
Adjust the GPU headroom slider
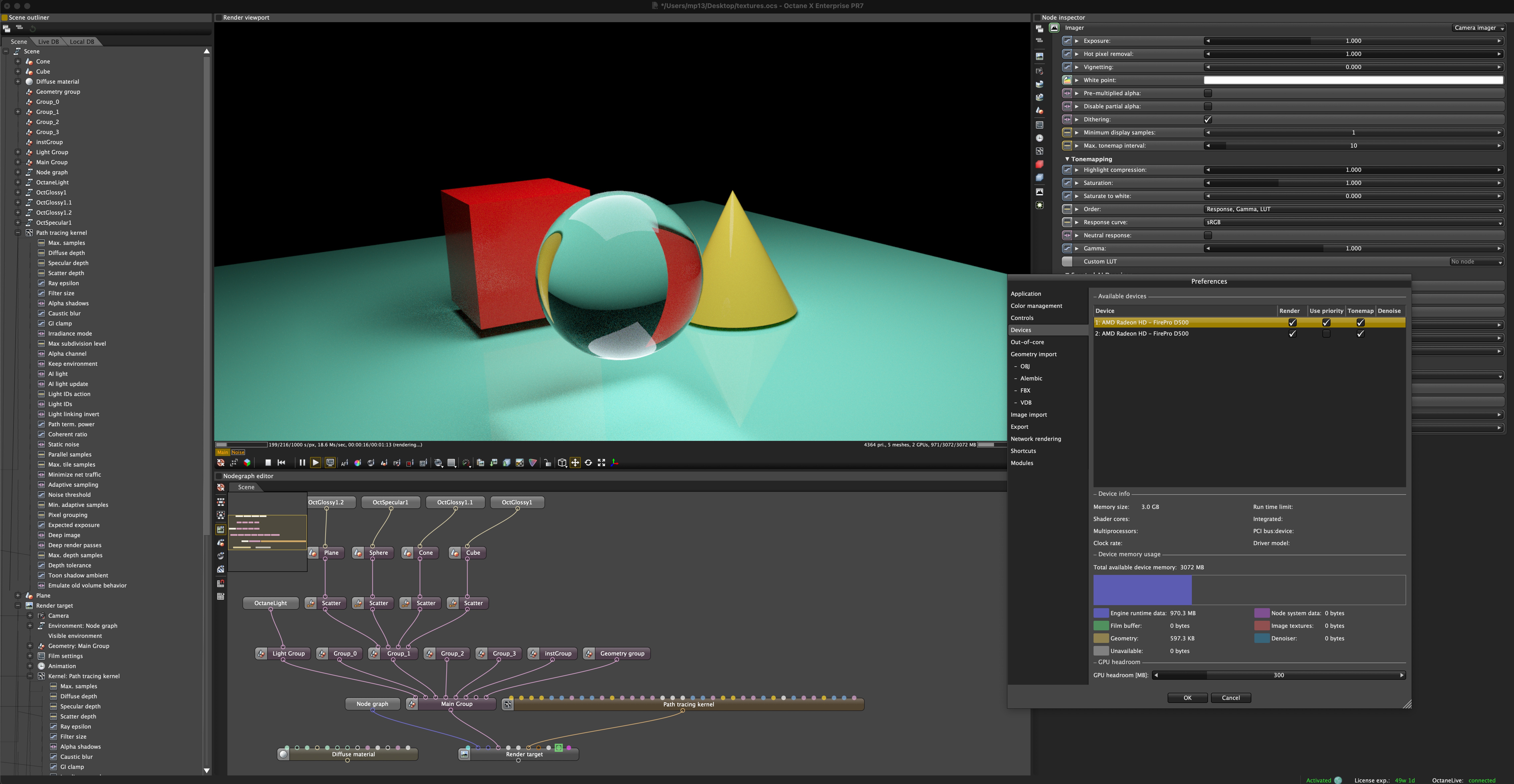(x=1278, y=675)
